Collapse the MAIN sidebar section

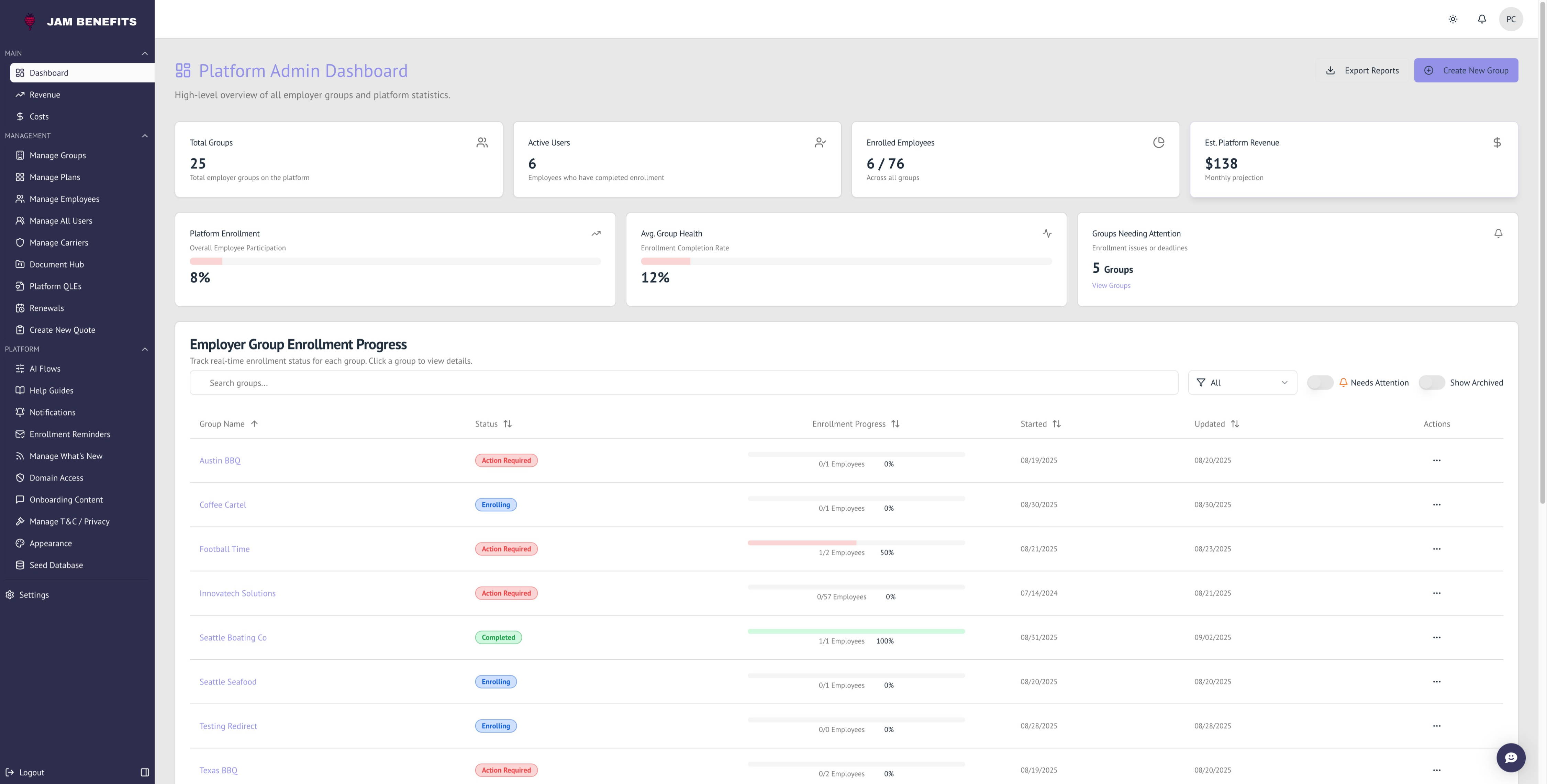click(145, 54)
